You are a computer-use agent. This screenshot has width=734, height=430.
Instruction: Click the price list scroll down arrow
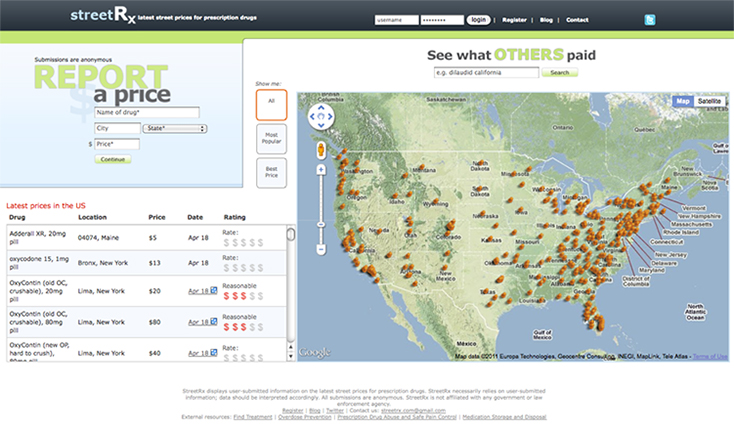(291, 357)
